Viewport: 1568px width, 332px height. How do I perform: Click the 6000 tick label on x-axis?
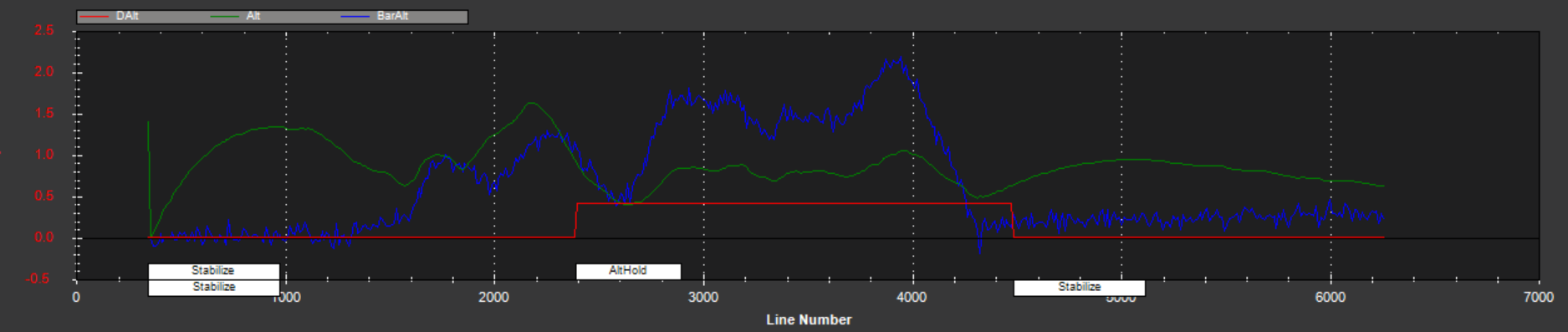coord(1331,298)
